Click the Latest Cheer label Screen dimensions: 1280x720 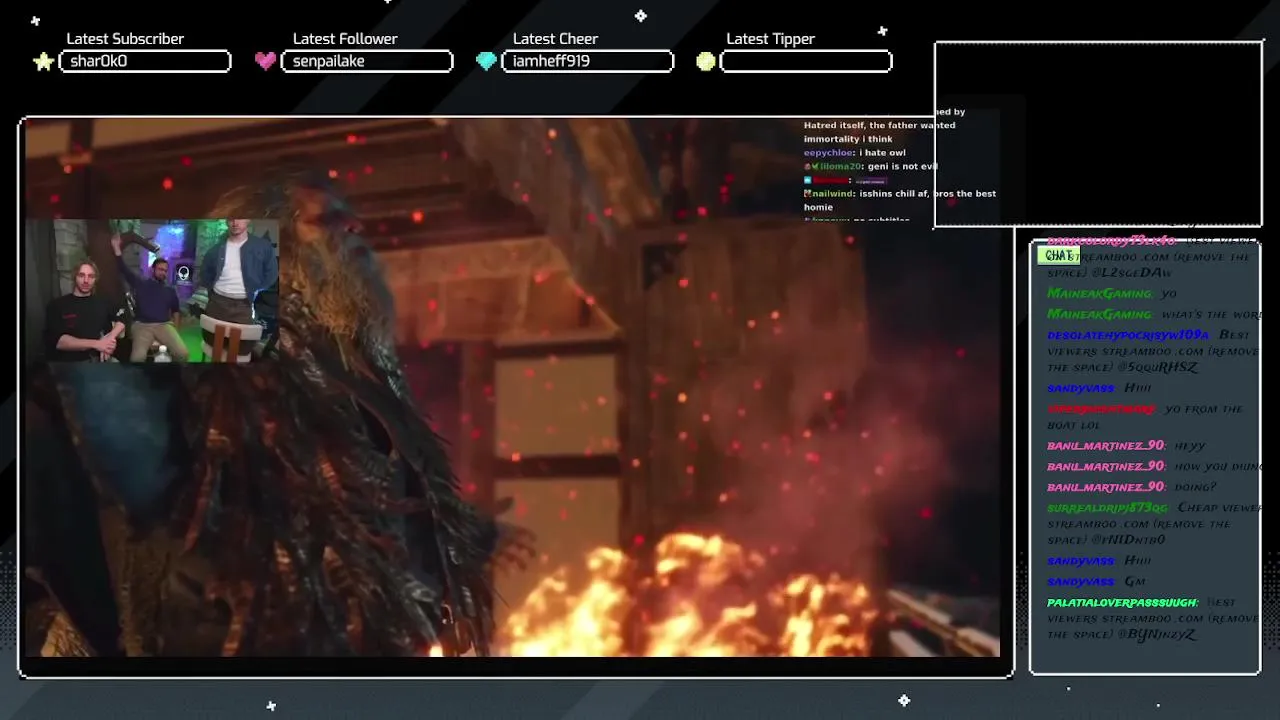555,39
